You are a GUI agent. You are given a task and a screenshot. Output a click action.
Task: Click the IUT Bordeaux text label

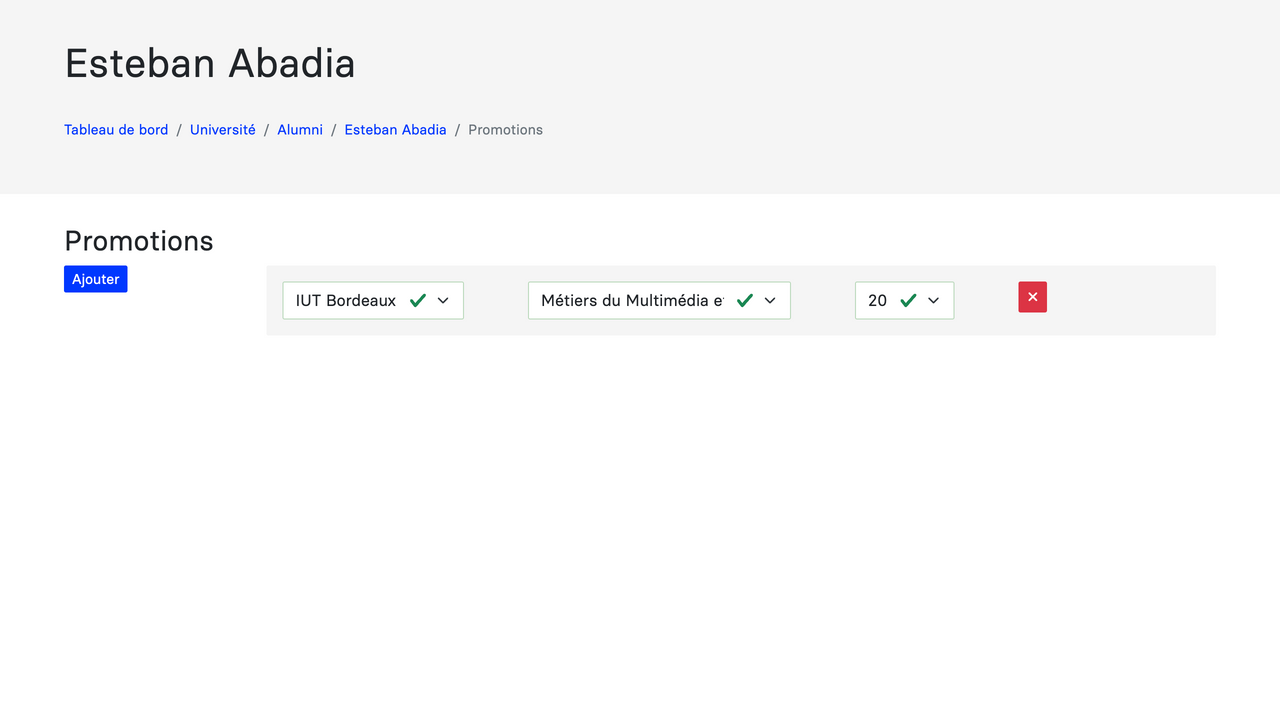[x=345, y=300]
